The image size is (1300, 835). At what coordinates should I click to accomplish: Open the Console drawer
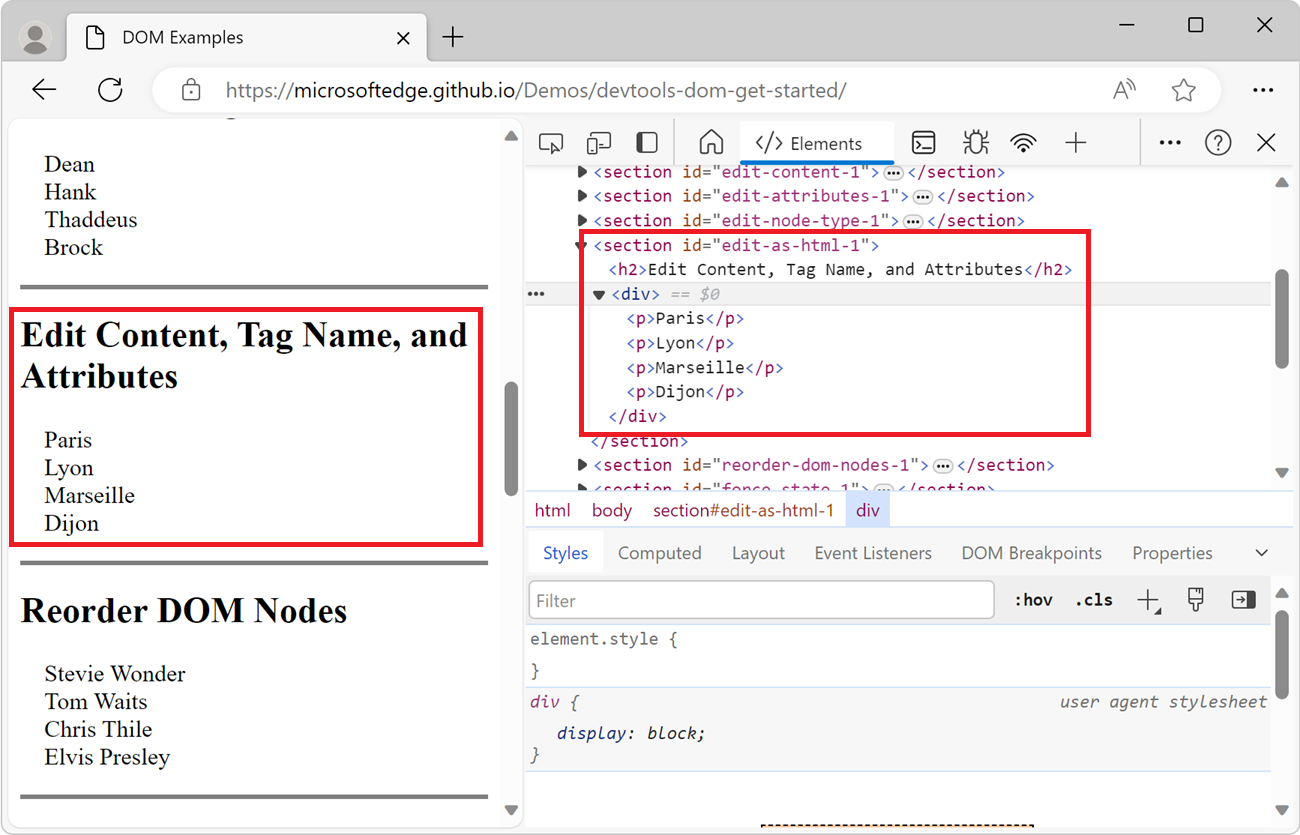923,142
